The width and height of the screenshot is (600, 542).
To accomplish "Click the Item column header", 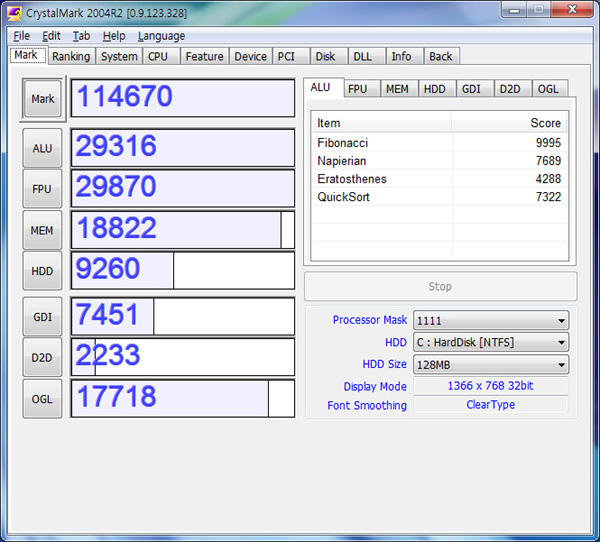I will click(x=382, y=123).
